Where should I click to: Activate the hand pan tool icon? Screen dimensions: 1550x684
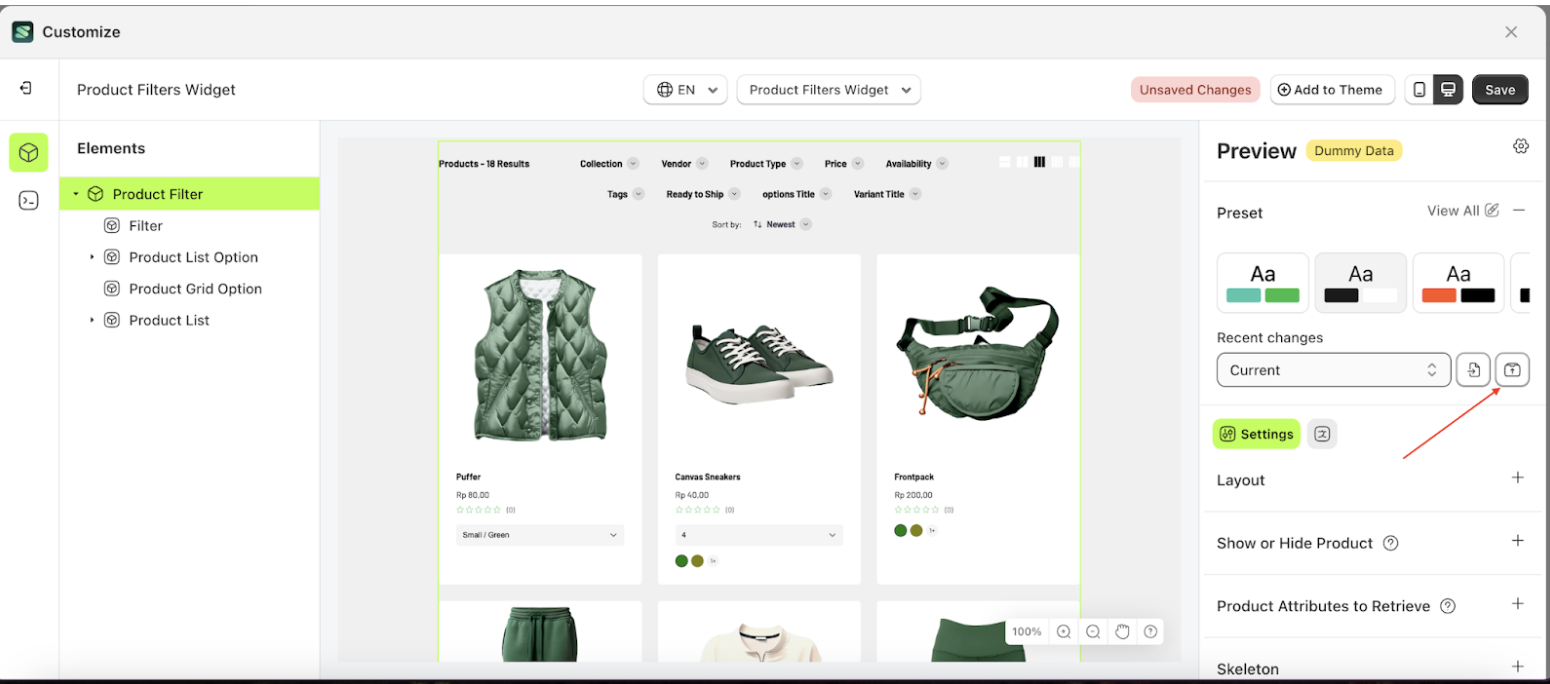coord(1122,631)
